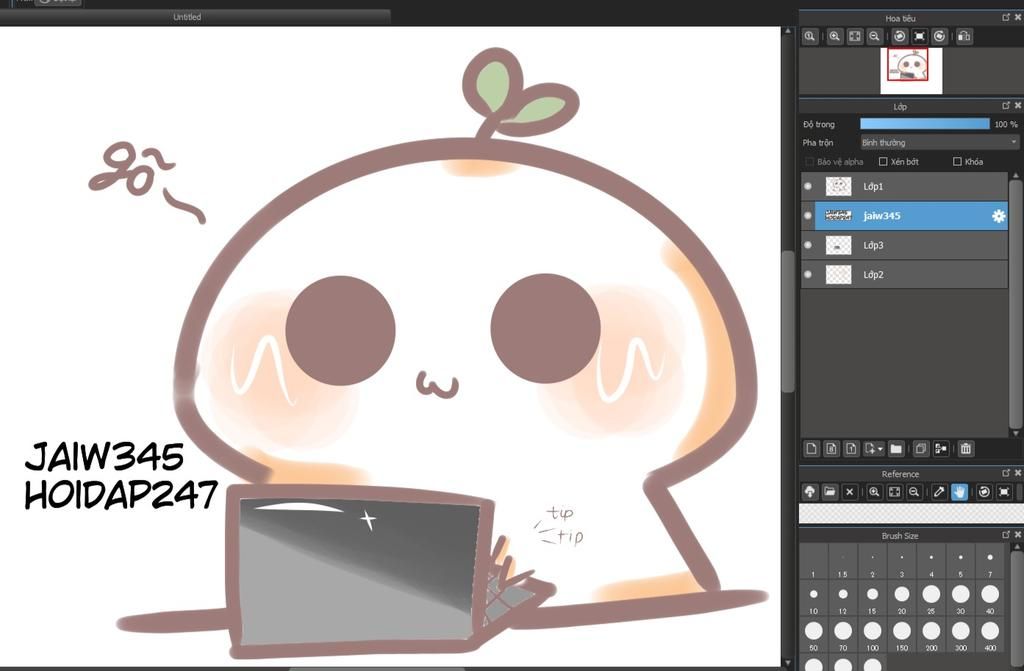Clear the reference image
This screenshot has height=671, width=1024.
click(x=850, y=492)
